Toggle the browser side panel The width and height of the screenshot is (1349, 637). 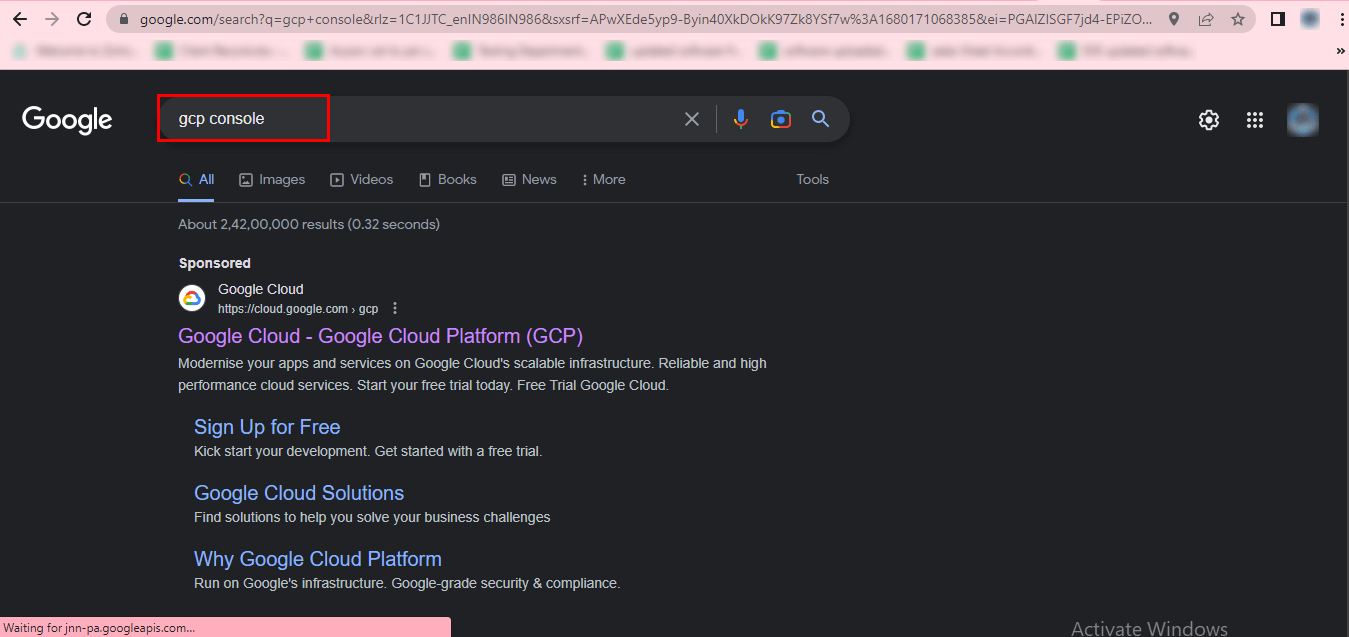click(1277, 19)
